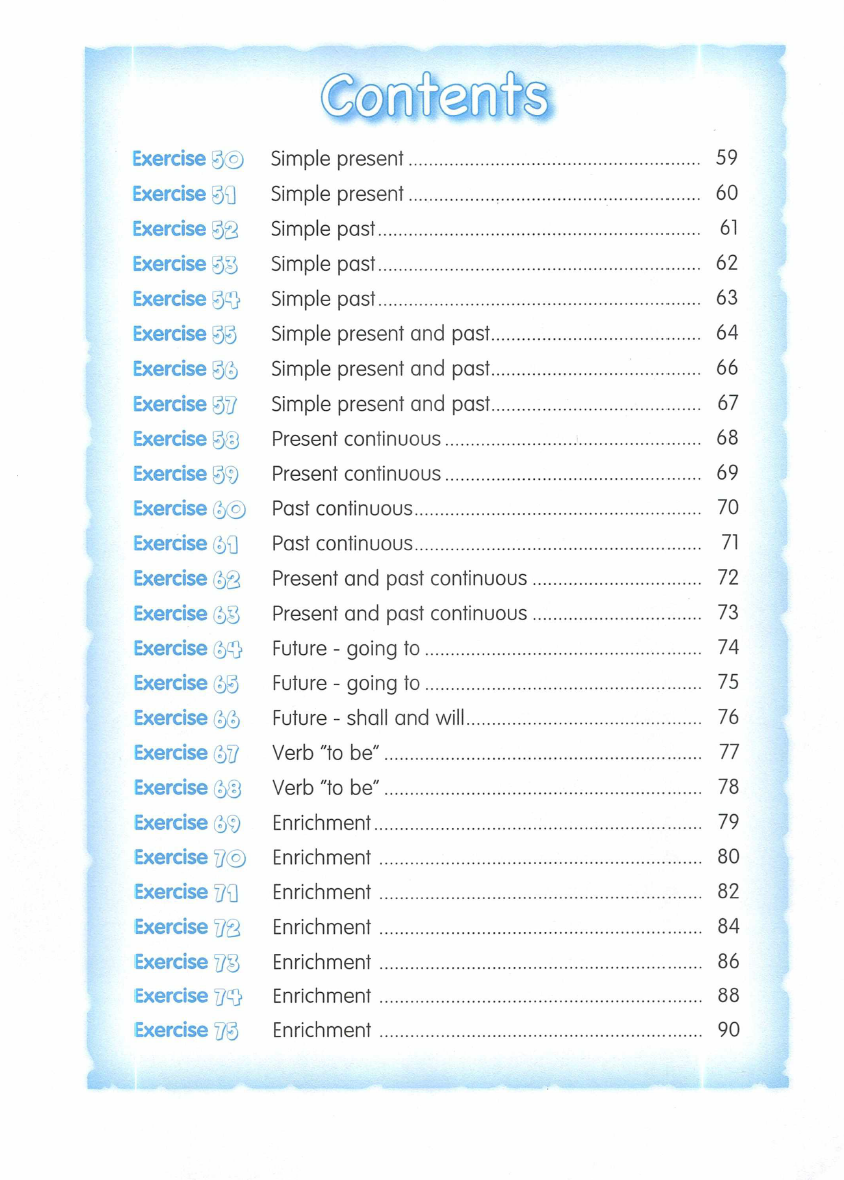Screen dimensions: 844x1180
Task: Jump to page number 64
Action: click(727, 333)
